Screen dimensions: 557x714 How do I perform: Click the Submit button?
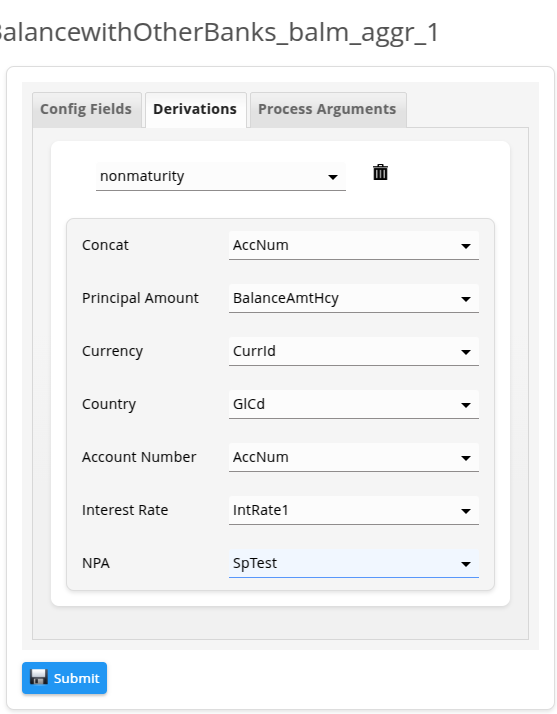point(64,678)
